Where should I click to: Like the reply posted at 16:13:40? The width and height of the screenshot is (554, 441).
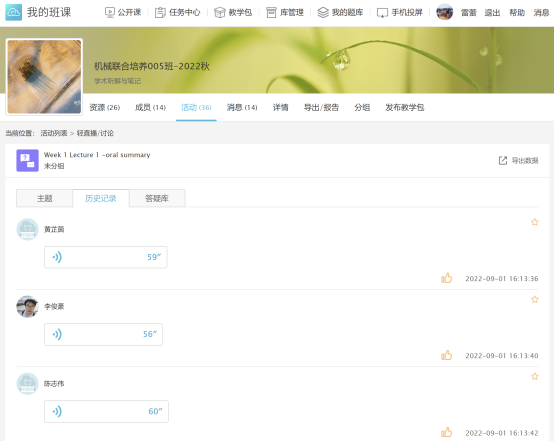[x=446, y=355]
